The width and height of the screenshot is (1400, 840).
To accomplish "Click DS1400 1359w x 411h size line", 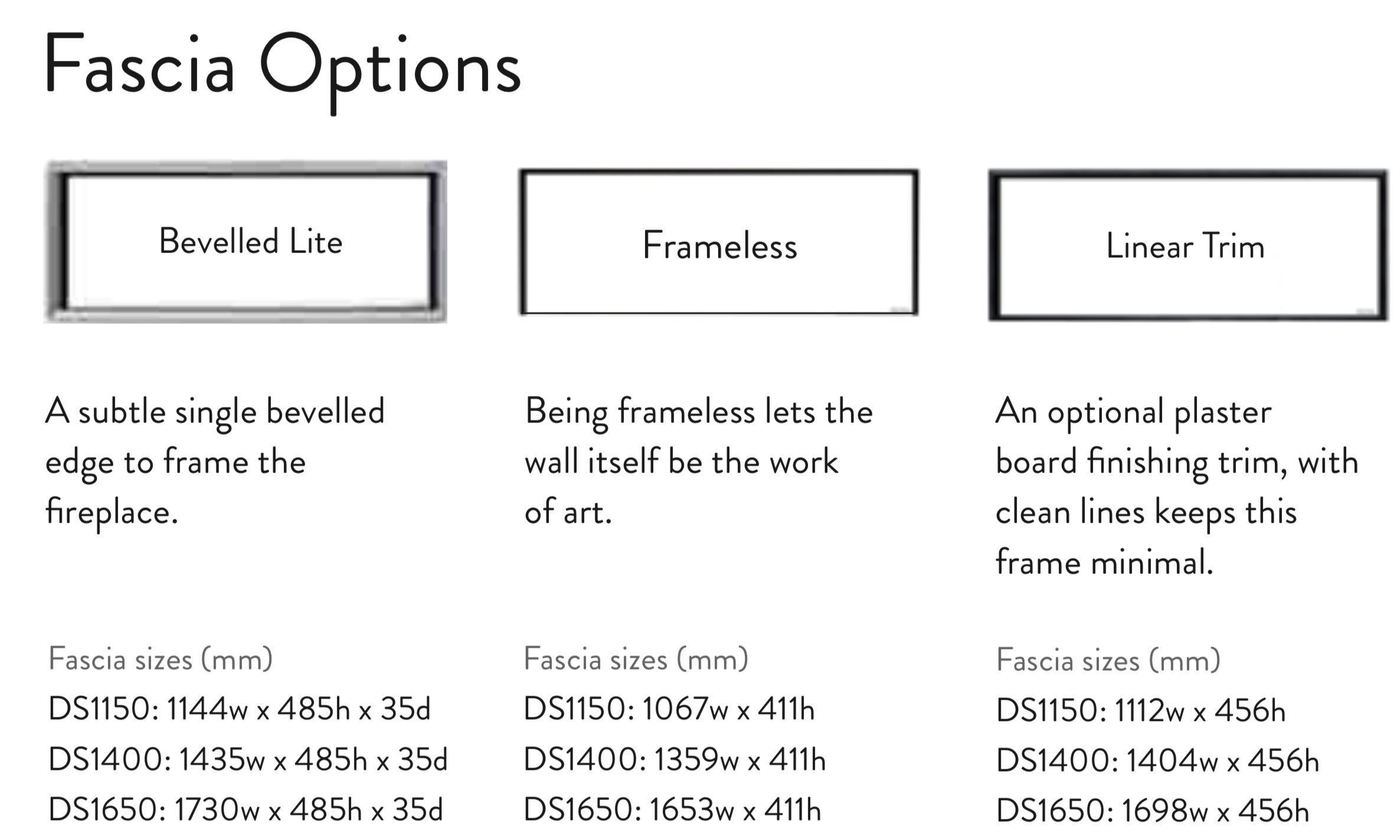I will pyautogui.click(x=674, y=759).
